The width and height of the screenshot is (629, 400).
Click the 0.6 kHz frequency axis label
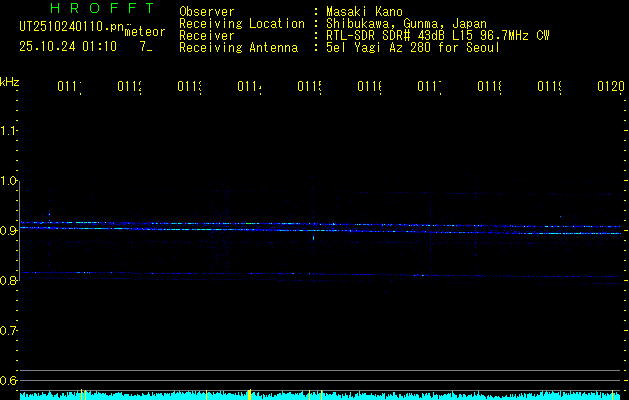click(9, 380)
